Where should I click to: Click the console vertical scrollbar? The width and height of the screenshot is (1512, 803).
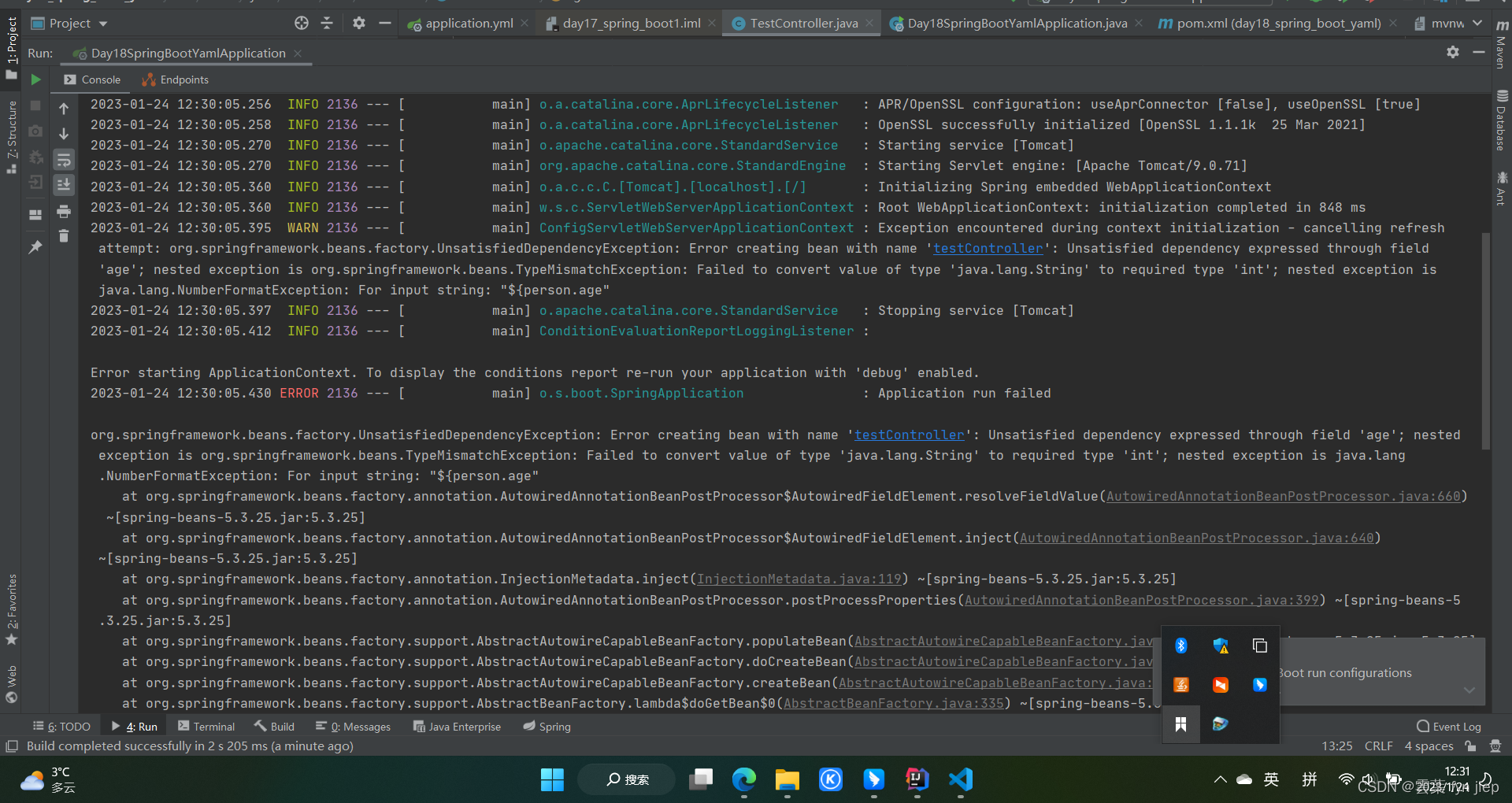pos(1486,340)
